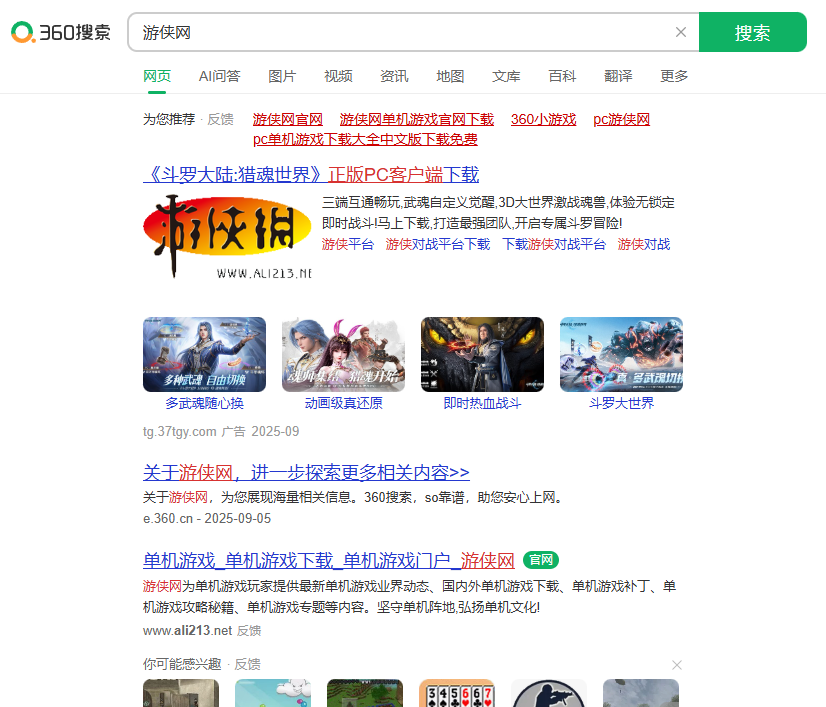This screenshot has height=707, width=826.
Task: Open 关于游侠网,进一步探索更多相关内容 result
Action: click(x=306, y=472)
